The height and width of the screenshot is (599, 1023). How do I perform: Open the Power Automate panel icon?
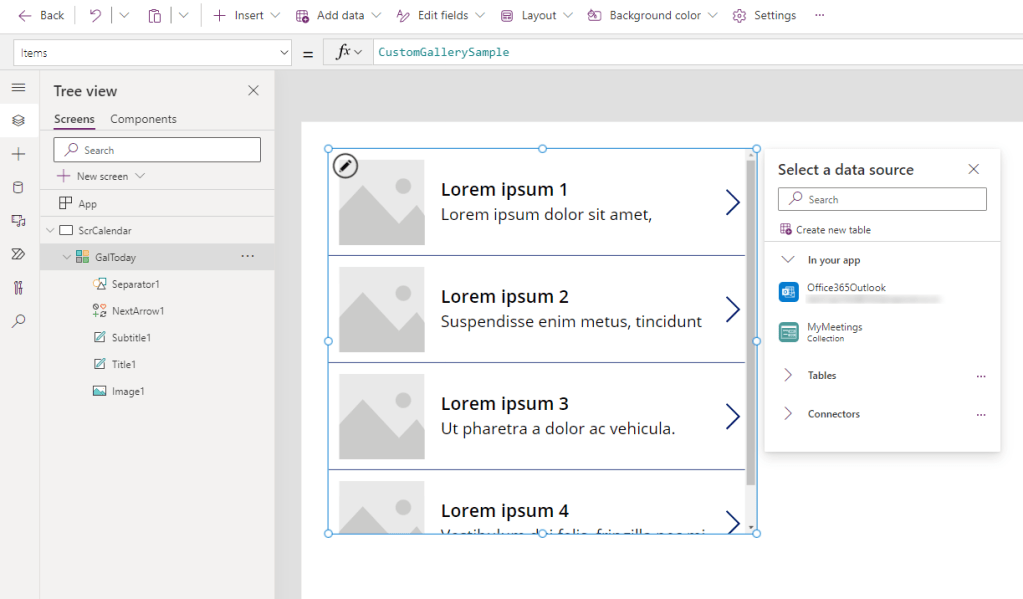[17, 254]
